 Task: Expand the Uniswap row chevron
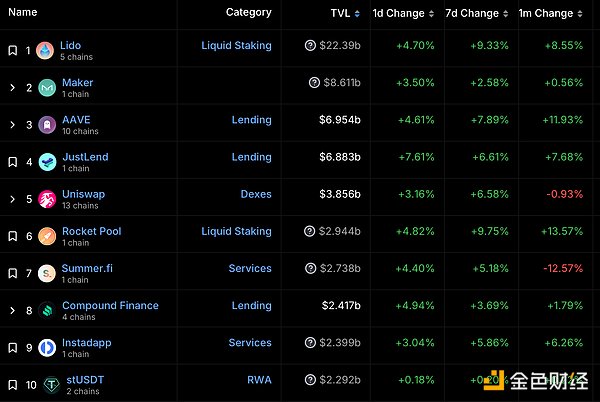coord(12,200)
